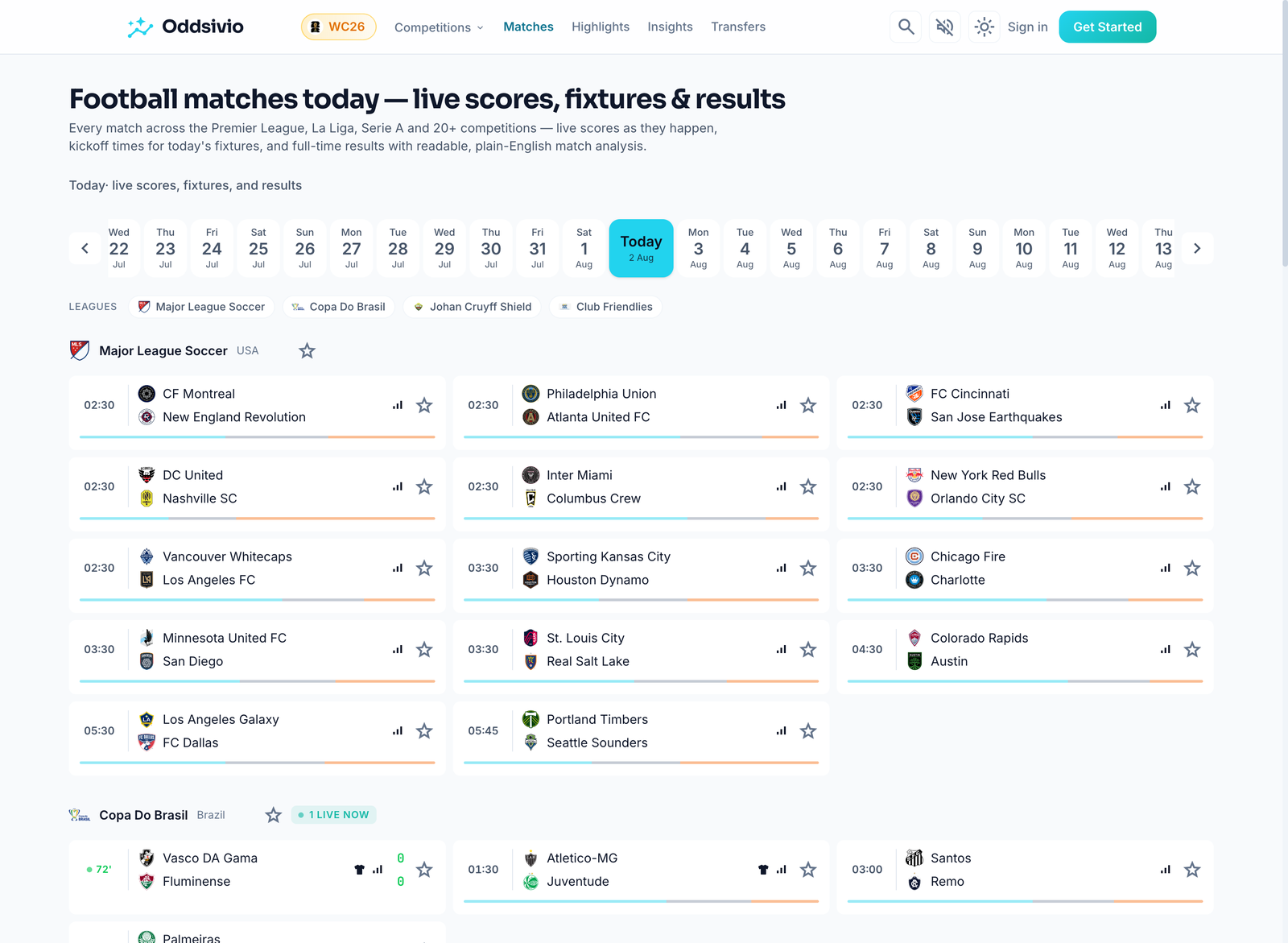The image size is (1288, 943).
Task: Star the Inter Miami vs Columbus Crew match
Action: click(x=808, y=486)
